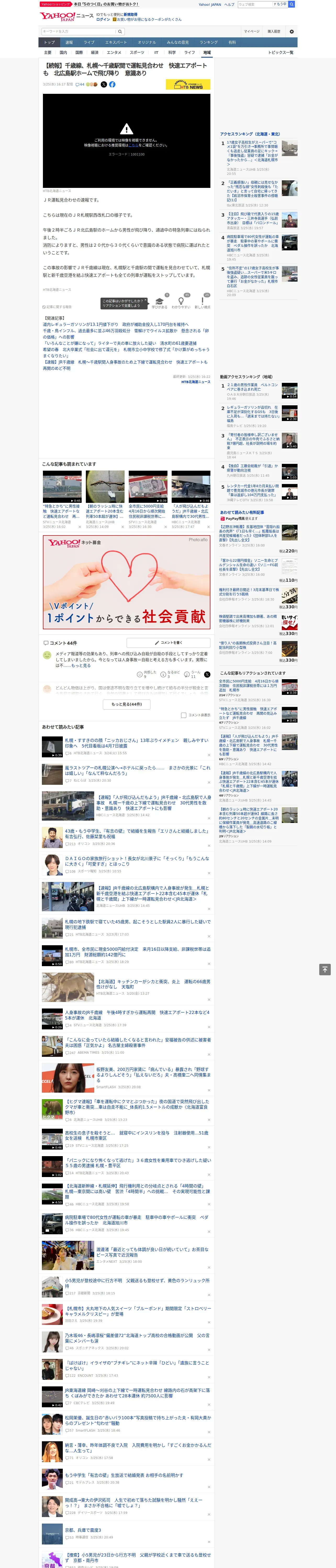The image size is (336, 1568).
Task: Click the magnifier icon beside the keyword field
Action: (120, 32)
